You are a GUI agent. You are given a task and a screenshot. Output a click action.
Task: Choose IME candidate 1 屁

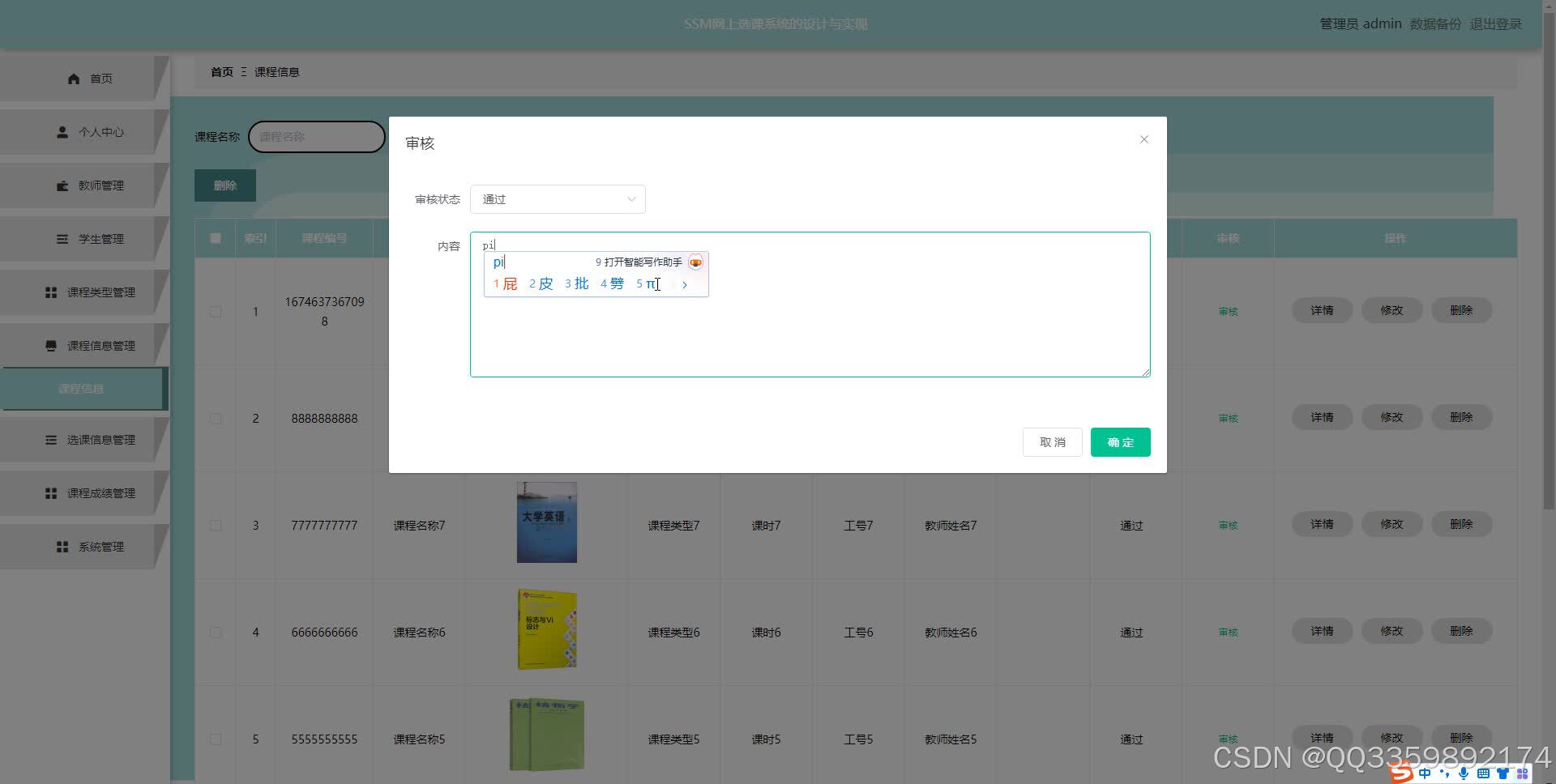(x=505, y=284)
